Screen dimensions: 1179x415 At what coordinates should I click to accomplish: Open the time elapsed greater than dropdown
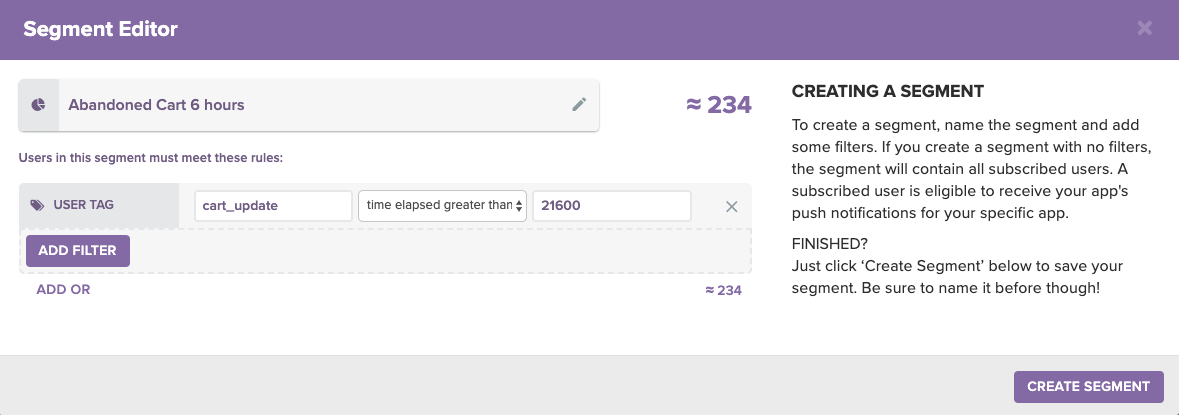tap(442, 205)
